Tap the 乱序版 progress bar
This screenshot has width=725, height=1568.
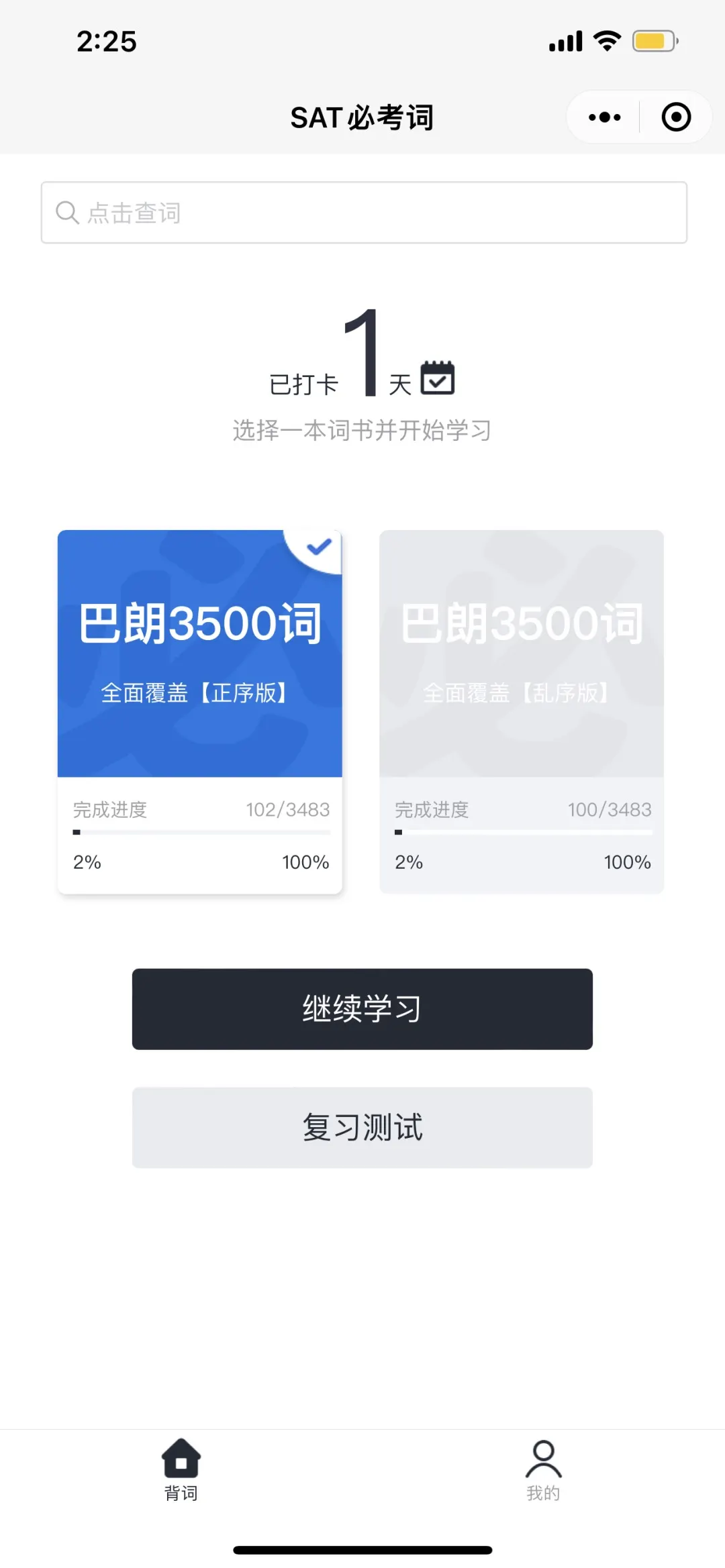(523, 833)
